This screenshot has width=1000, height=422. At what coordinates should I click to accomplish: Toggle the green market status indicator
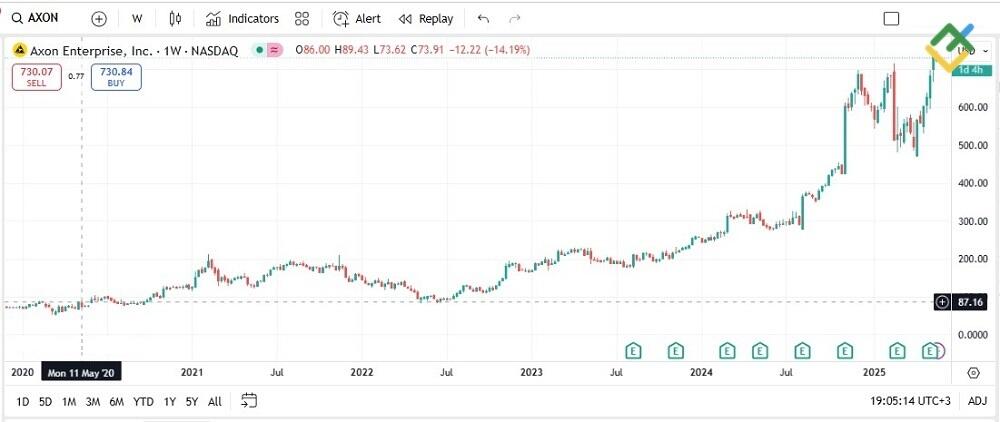260,50
